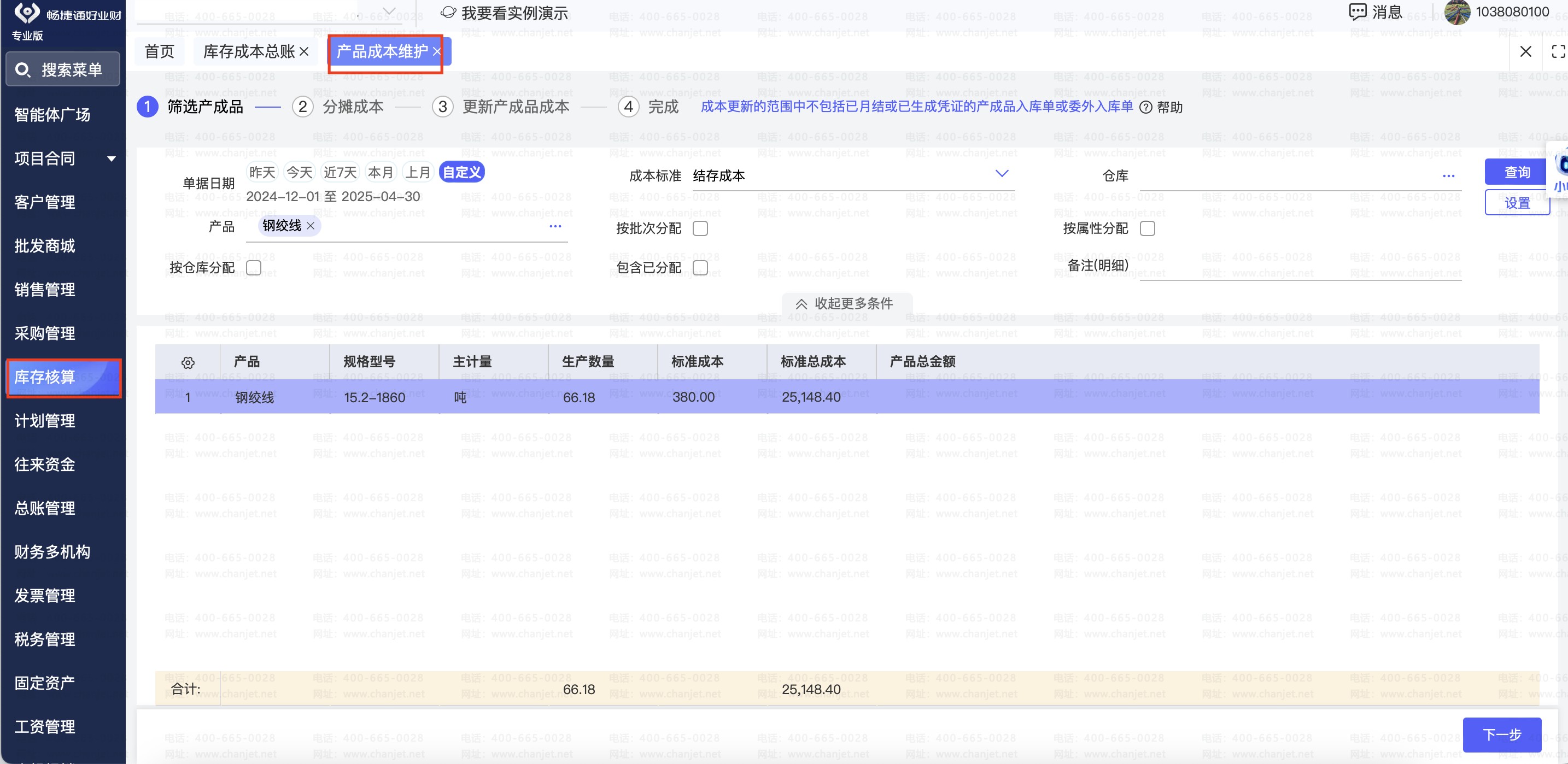Enable the 按批次分配 checkbox
This screenshot has width=1568, height=764.
pos(700,229)
